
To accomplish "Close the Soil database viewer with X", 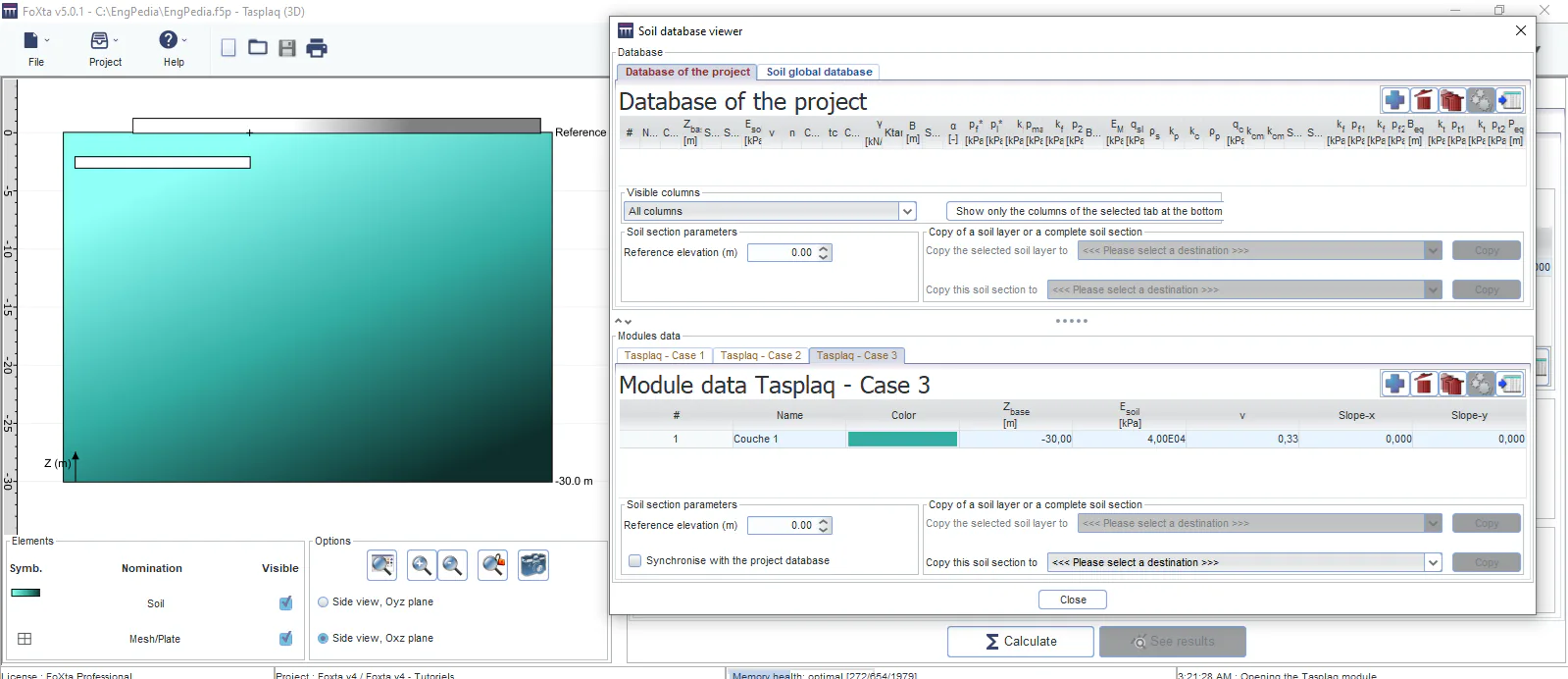I will (x=1521, y=30).
